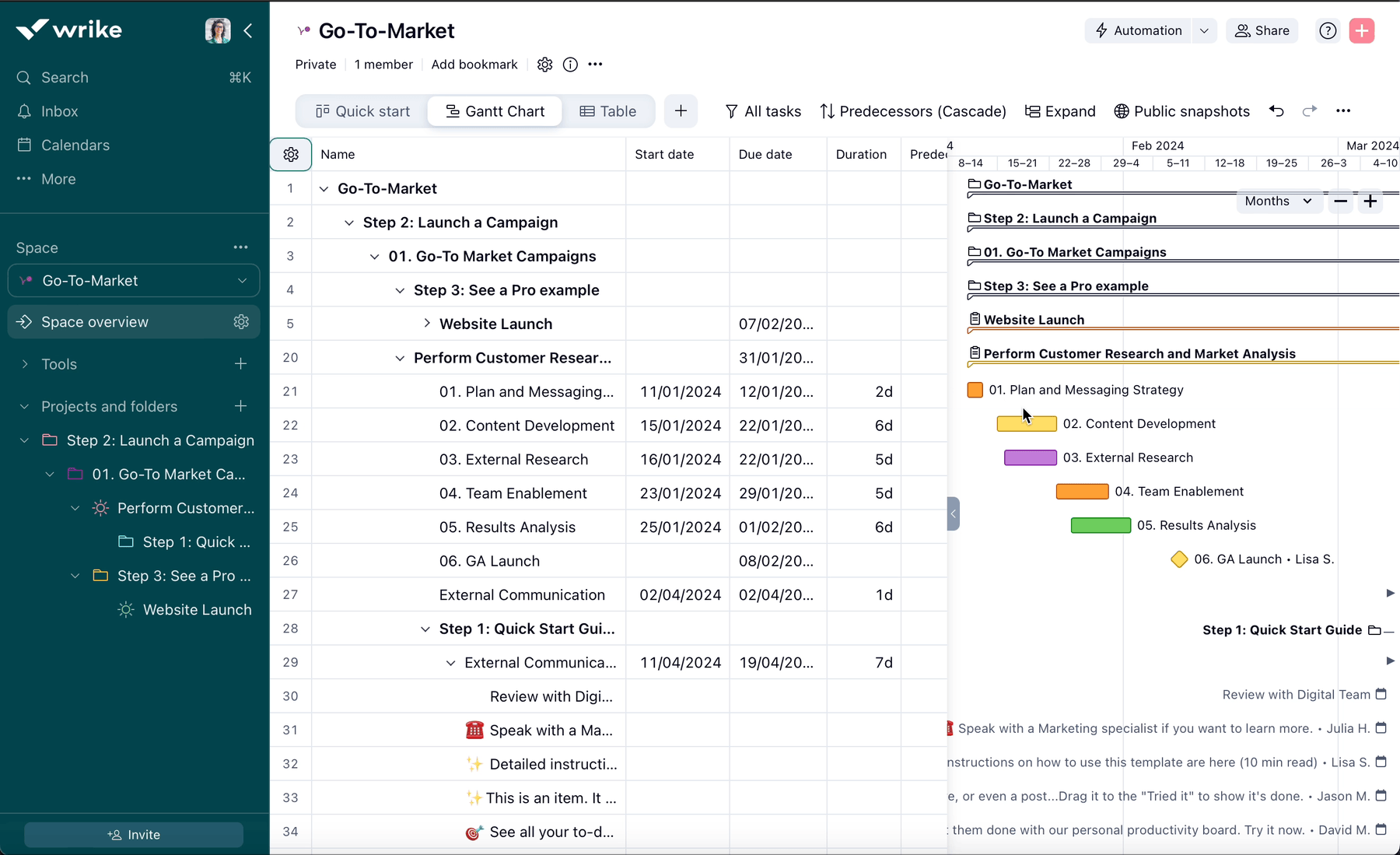The height and width of the screenshot is (855, 1400).
Task: Open table settings gear above row numbers
Action: pos(290,154)
